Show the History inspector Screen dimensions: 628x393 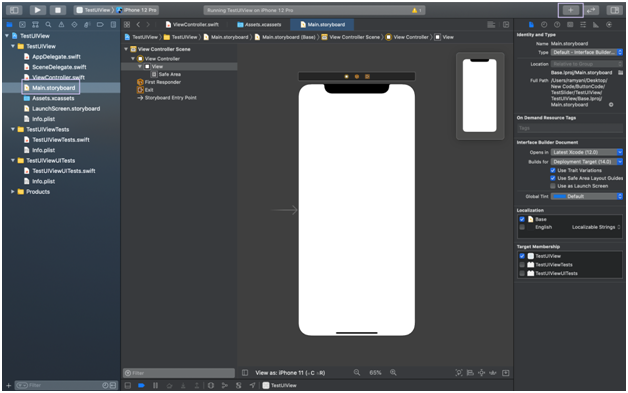544,25
